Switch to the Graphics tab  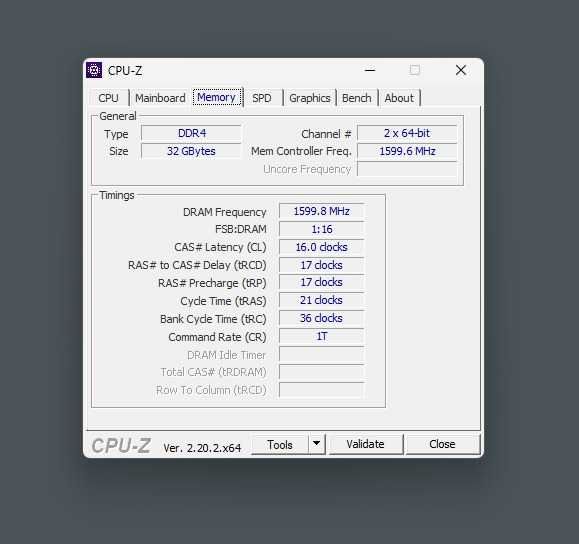[x=309, y=98]
